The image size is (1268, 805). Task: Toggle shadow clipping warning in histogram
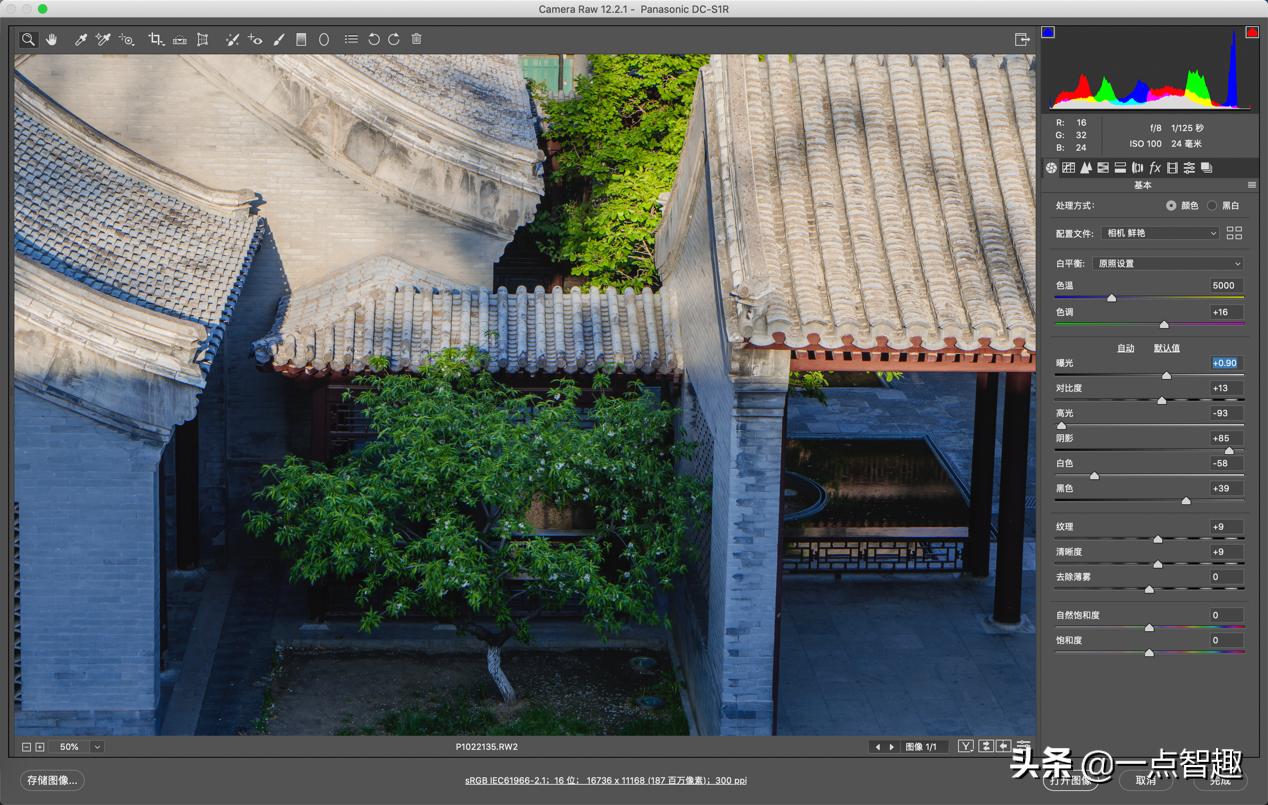coord(1048,33)
